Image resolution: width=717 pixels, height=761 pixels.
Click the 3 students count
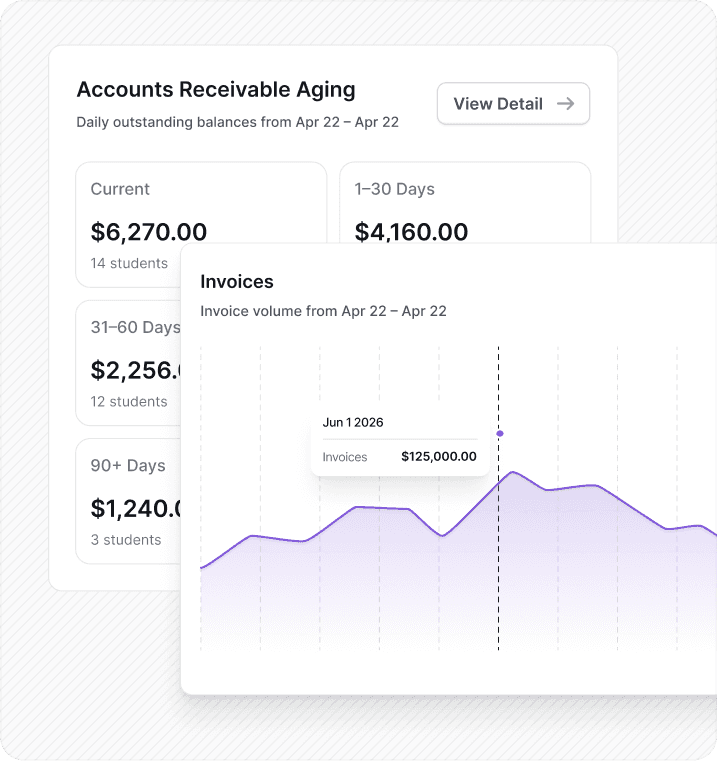click(126, 540)
